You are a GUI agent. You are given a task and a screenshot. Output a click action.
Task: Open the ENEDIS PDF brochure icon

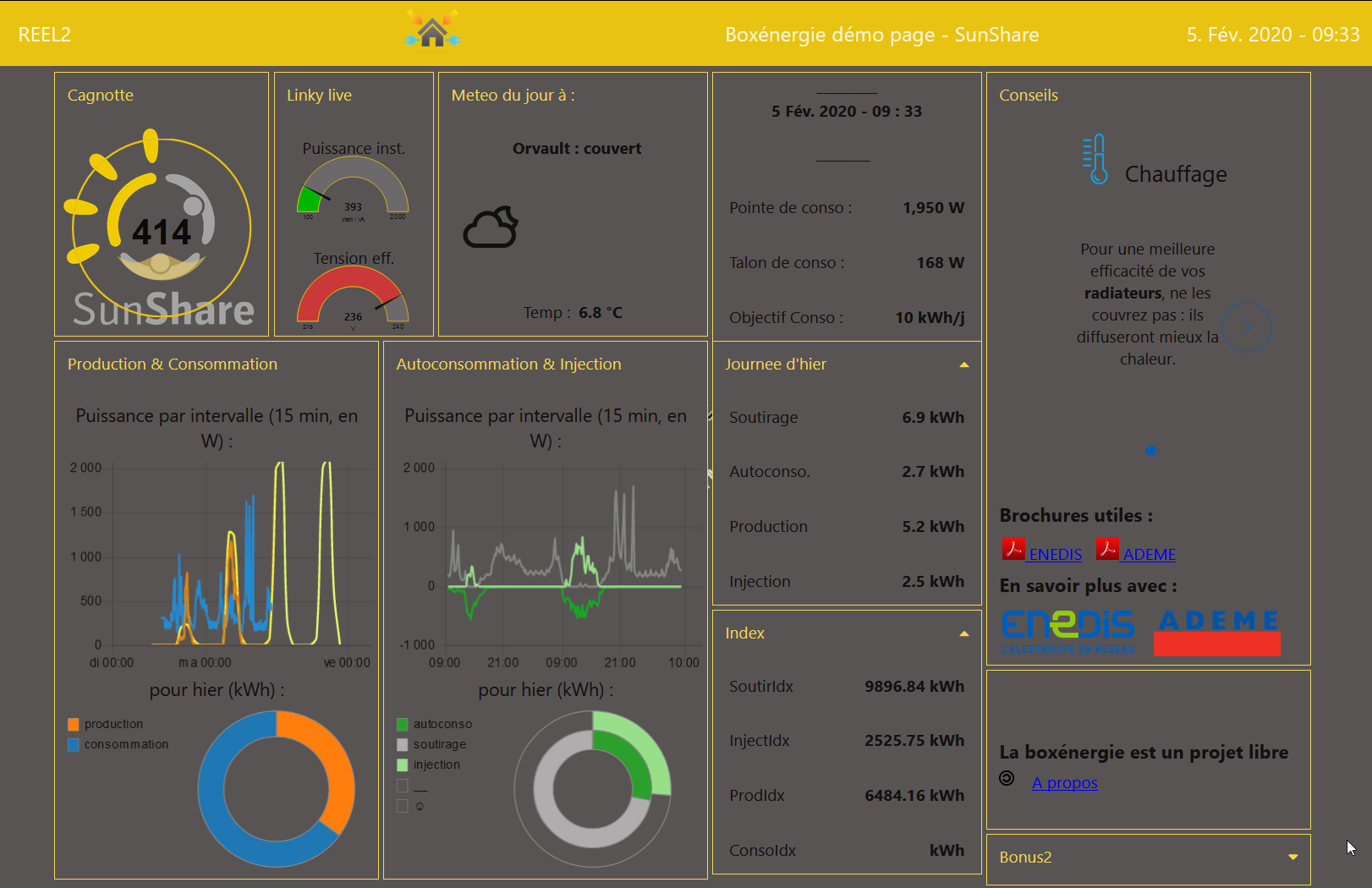click(x=1013, y=550)
